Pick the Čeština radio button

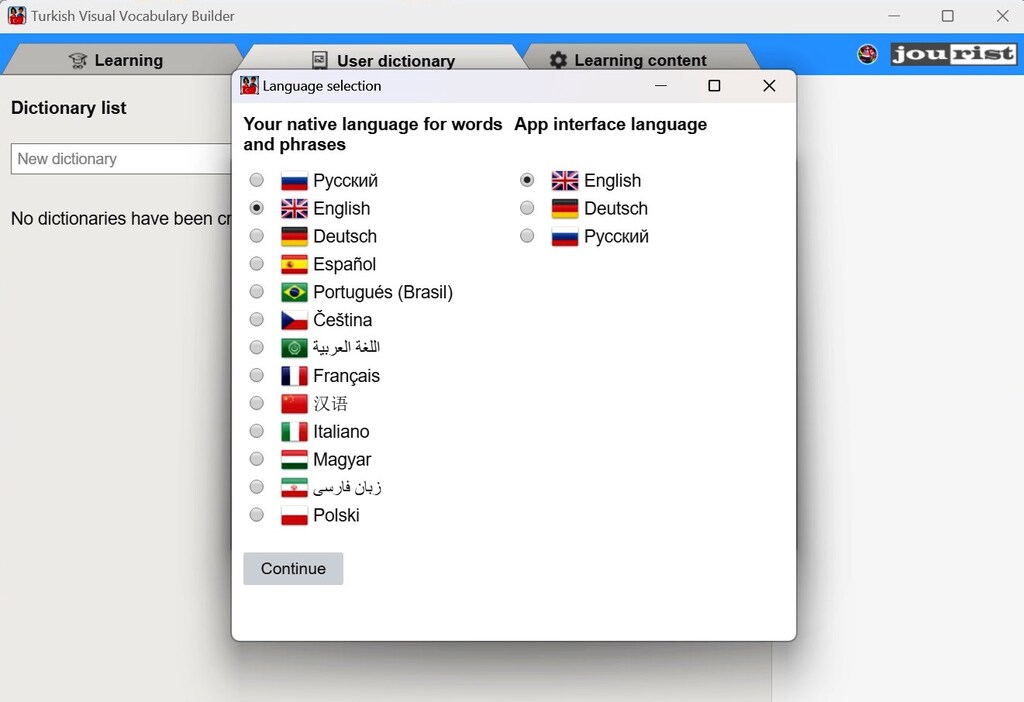tap(257, 319)
